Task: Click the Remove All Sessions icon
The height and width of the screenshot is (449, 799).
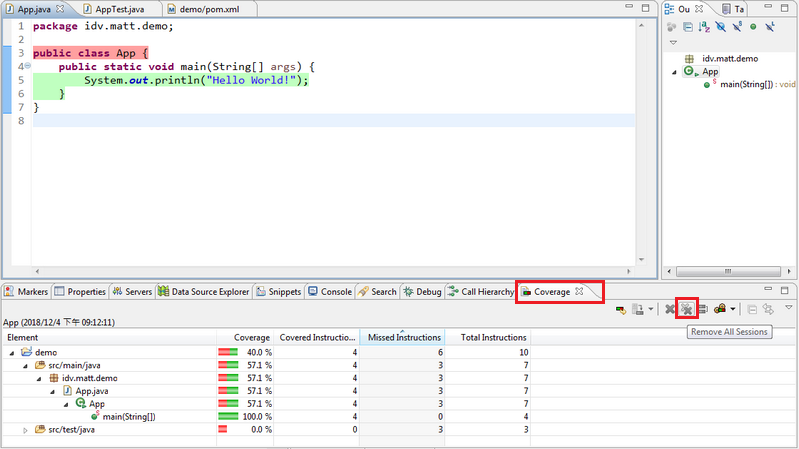Action: tap(686, 310)
